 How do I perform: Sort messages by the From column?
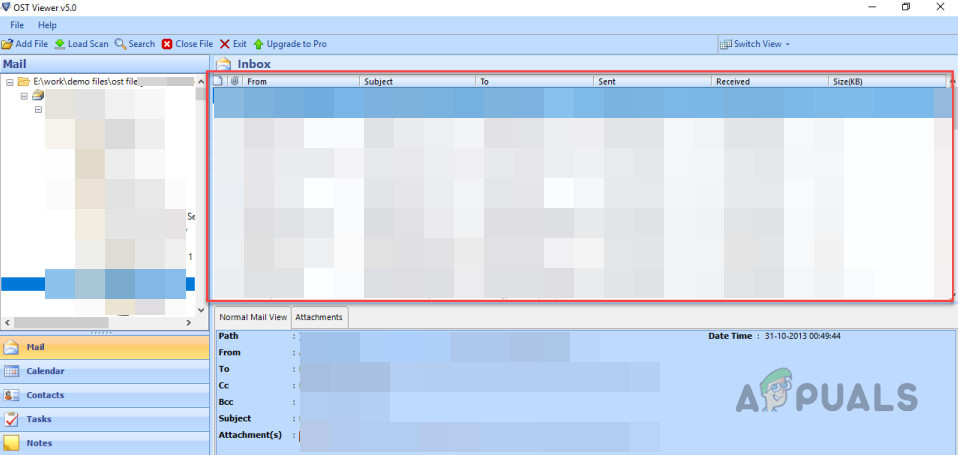tap(301, 81)
